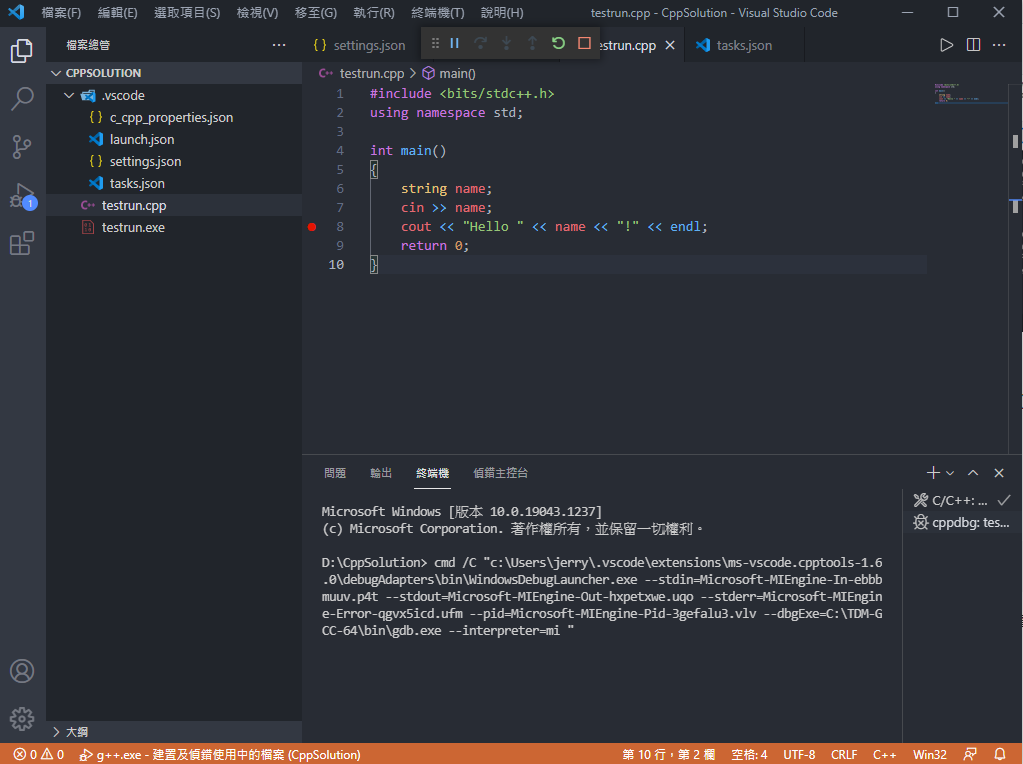This screenshot has height=764, width=1023.
Task: Open Run and Debug view
Action: (22, 195)
